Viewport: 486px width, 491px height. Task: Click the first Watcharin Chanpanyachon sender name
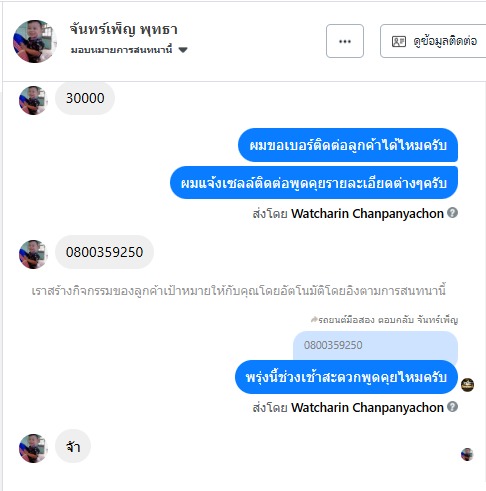(x=367, y=213)
